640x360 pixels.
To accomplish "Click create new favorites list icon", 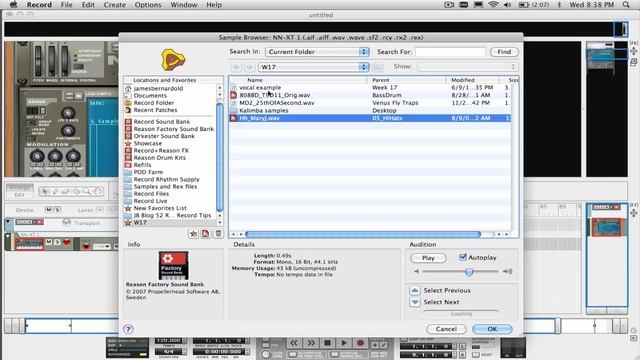I will [x=205, y=233].
